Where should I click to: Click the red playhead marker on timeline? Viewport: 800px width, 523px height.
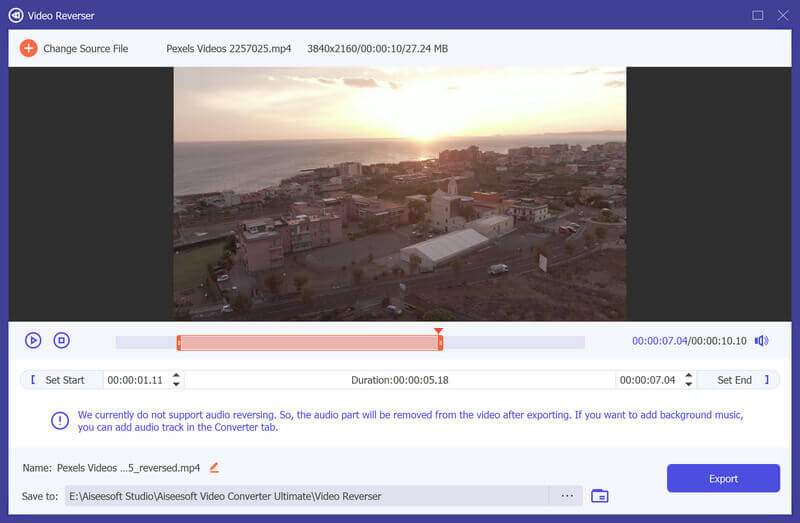[438, 331]
